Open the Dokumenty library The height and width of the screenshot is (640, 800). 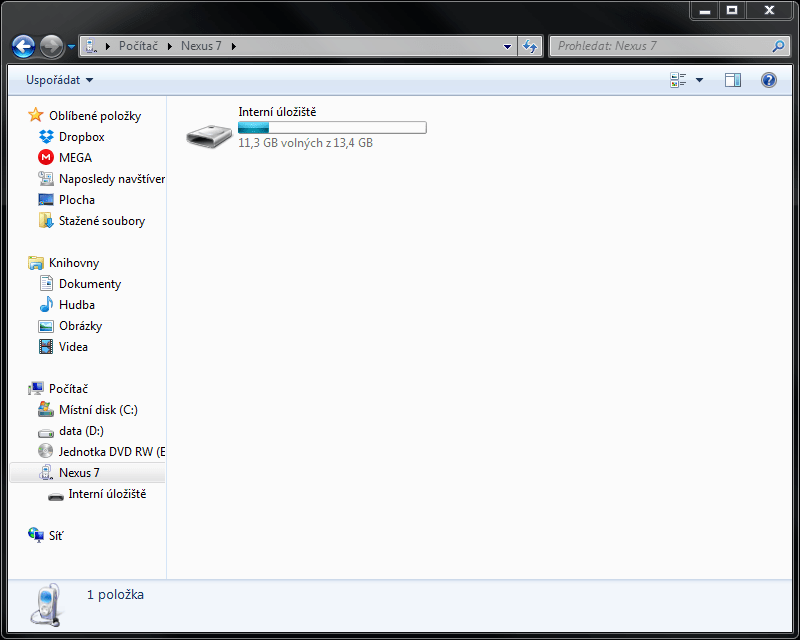90,284
